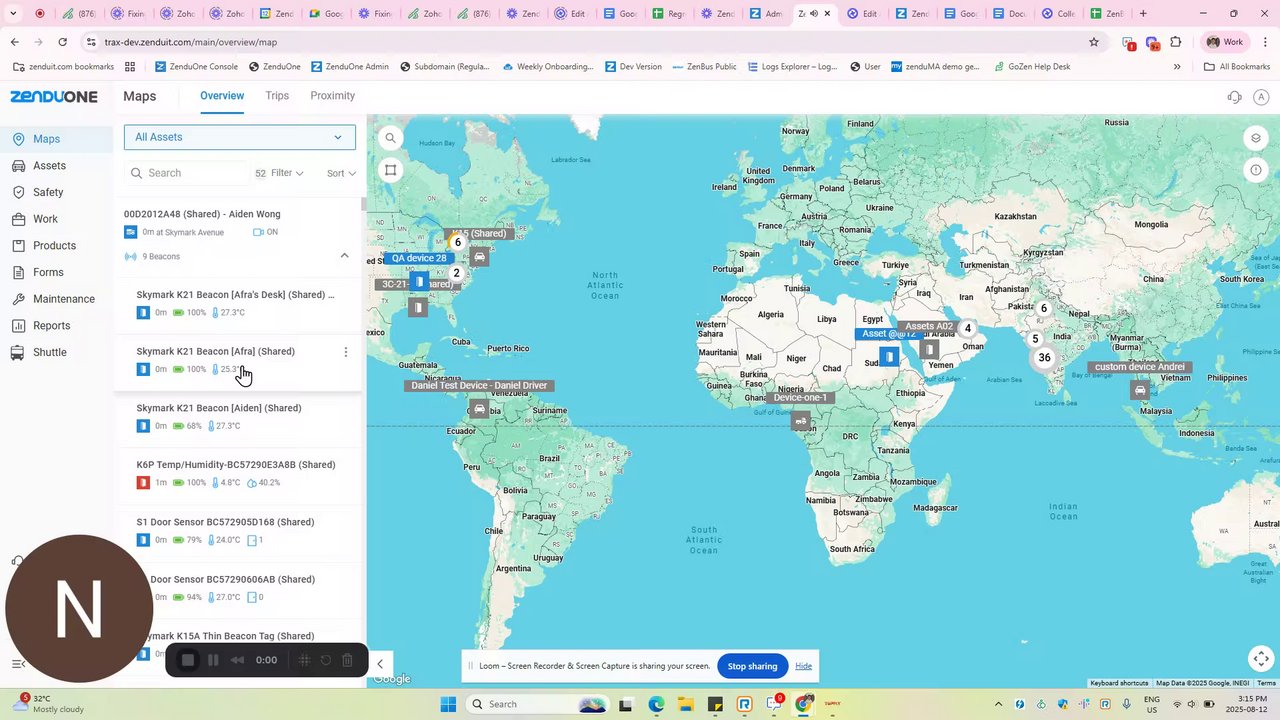Pause the Loom recording

[213, 660]
